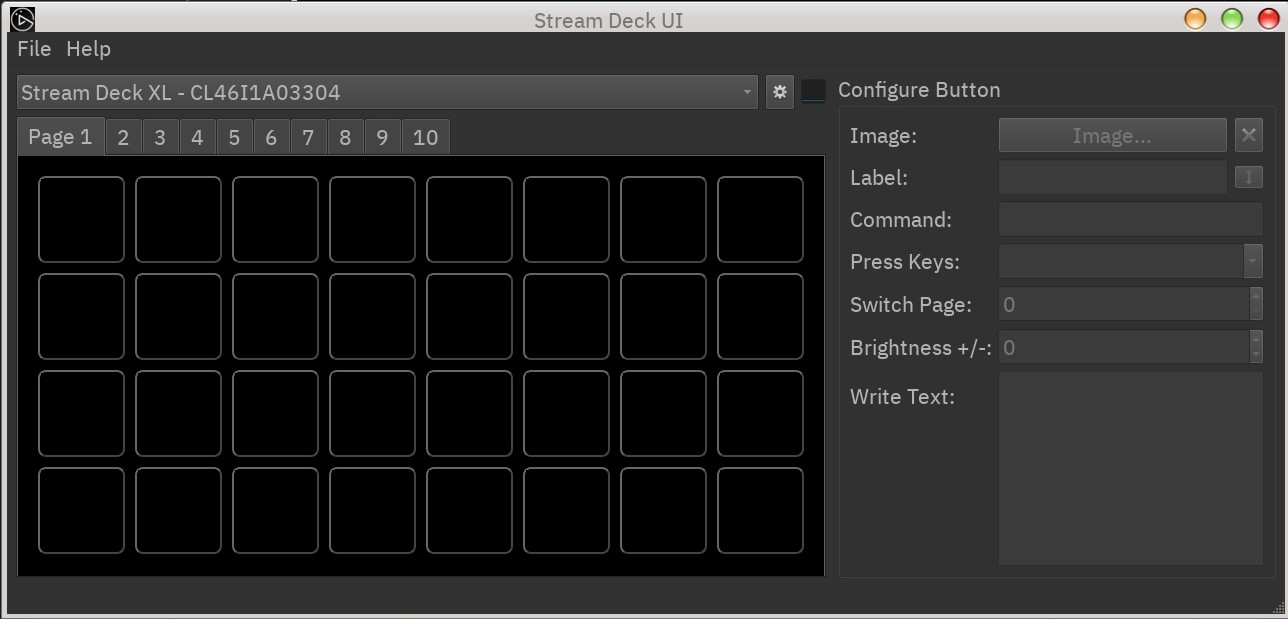
Task: Focus the Write Text area
Action: [1130, 468]
